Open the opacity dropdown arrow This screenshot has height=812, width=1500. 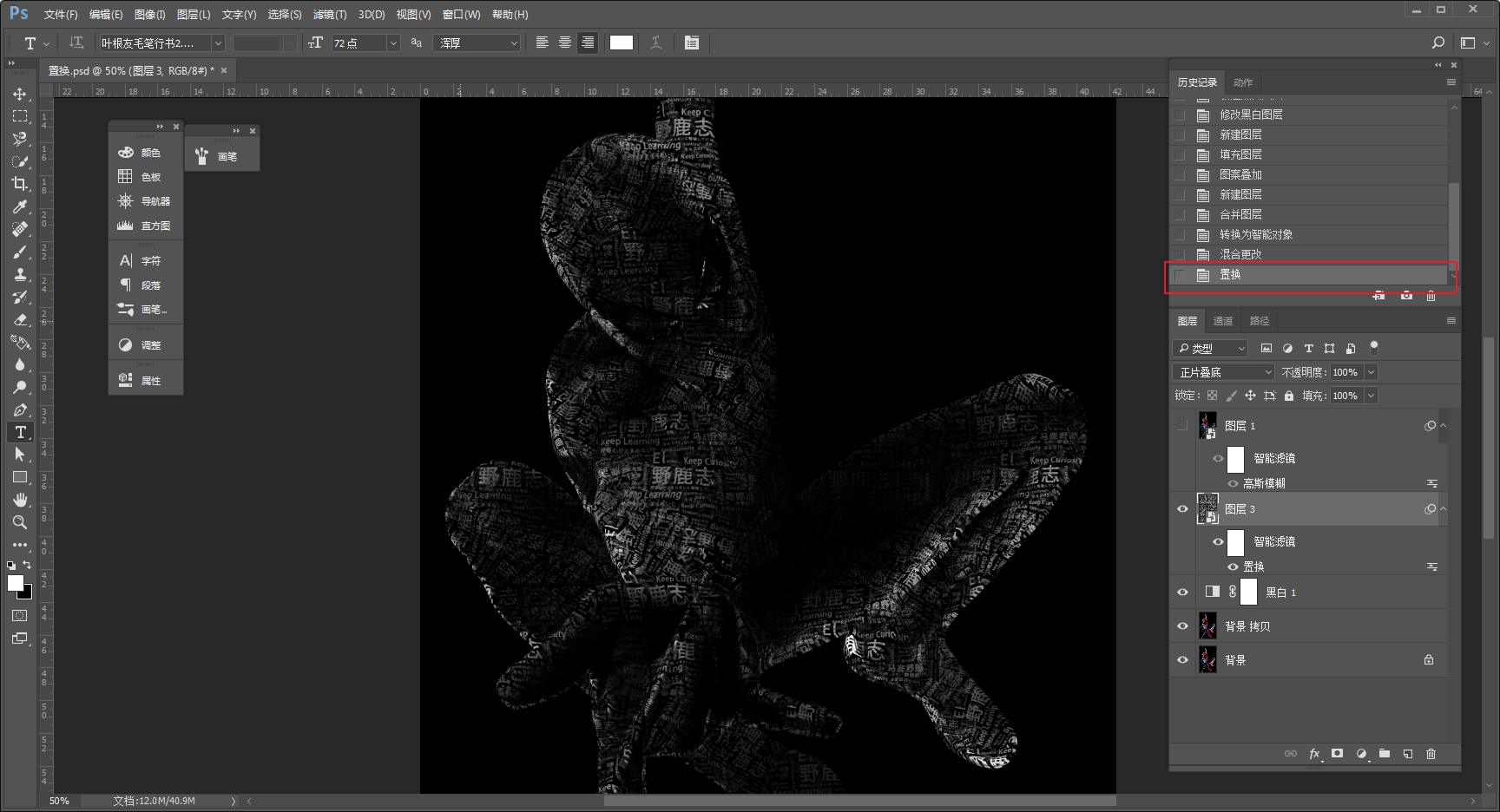(1372, 372)
